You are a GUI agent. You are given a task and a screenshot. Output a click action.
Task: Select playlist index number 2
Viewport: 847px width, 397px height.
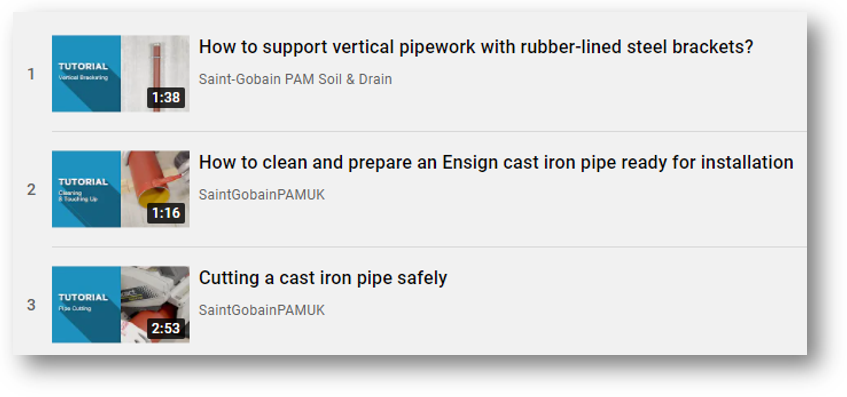[x=31, y=190]
